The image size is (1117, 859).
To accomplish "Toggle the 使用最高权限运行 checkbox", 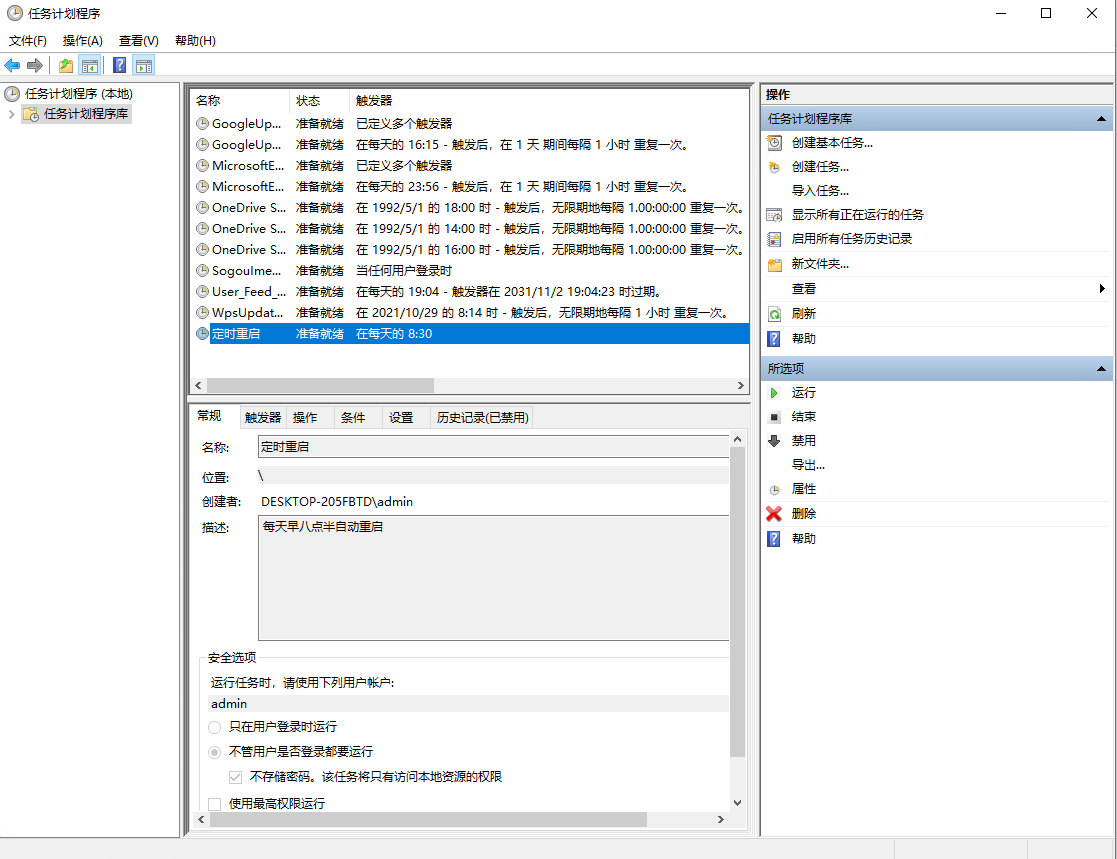I will point(215,803).
